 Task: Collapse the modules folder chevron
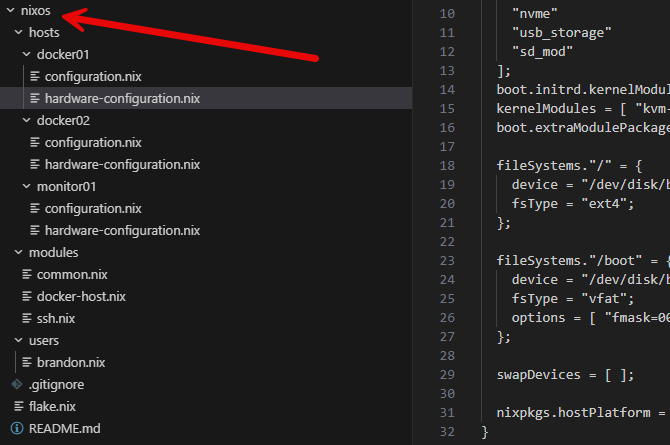coord(18,252)
